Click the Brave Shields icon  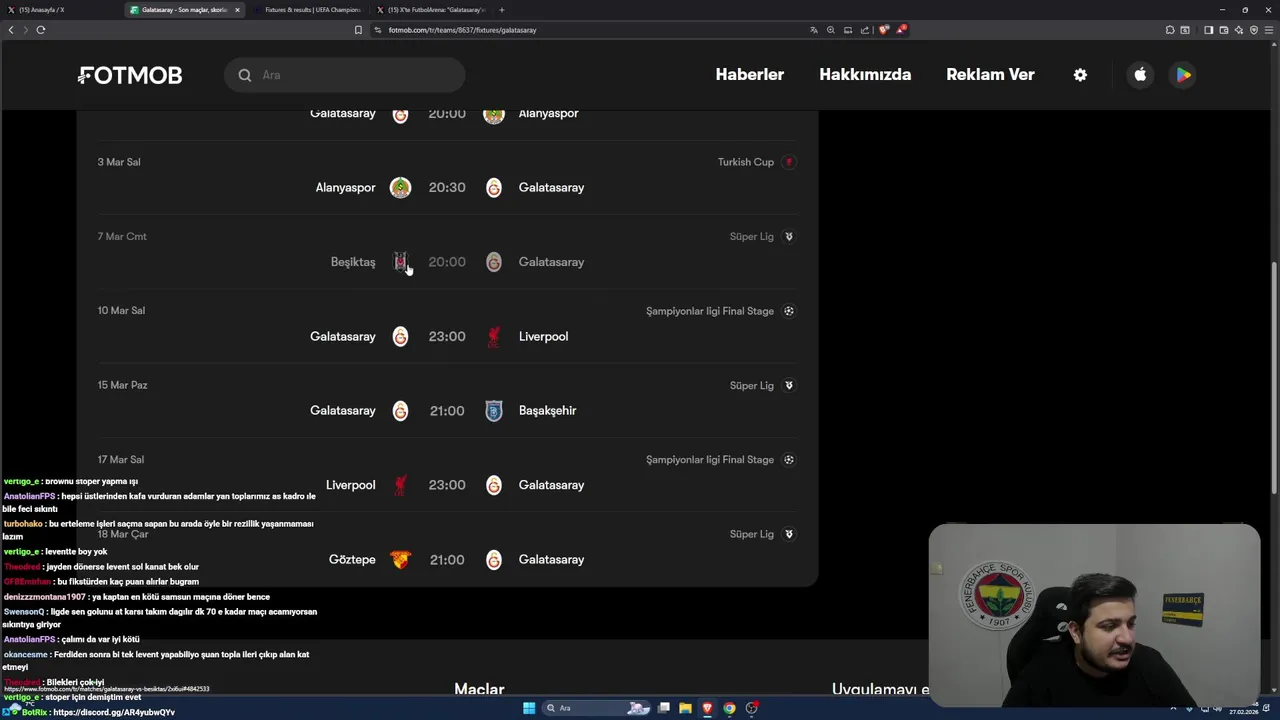click(884, 30)
